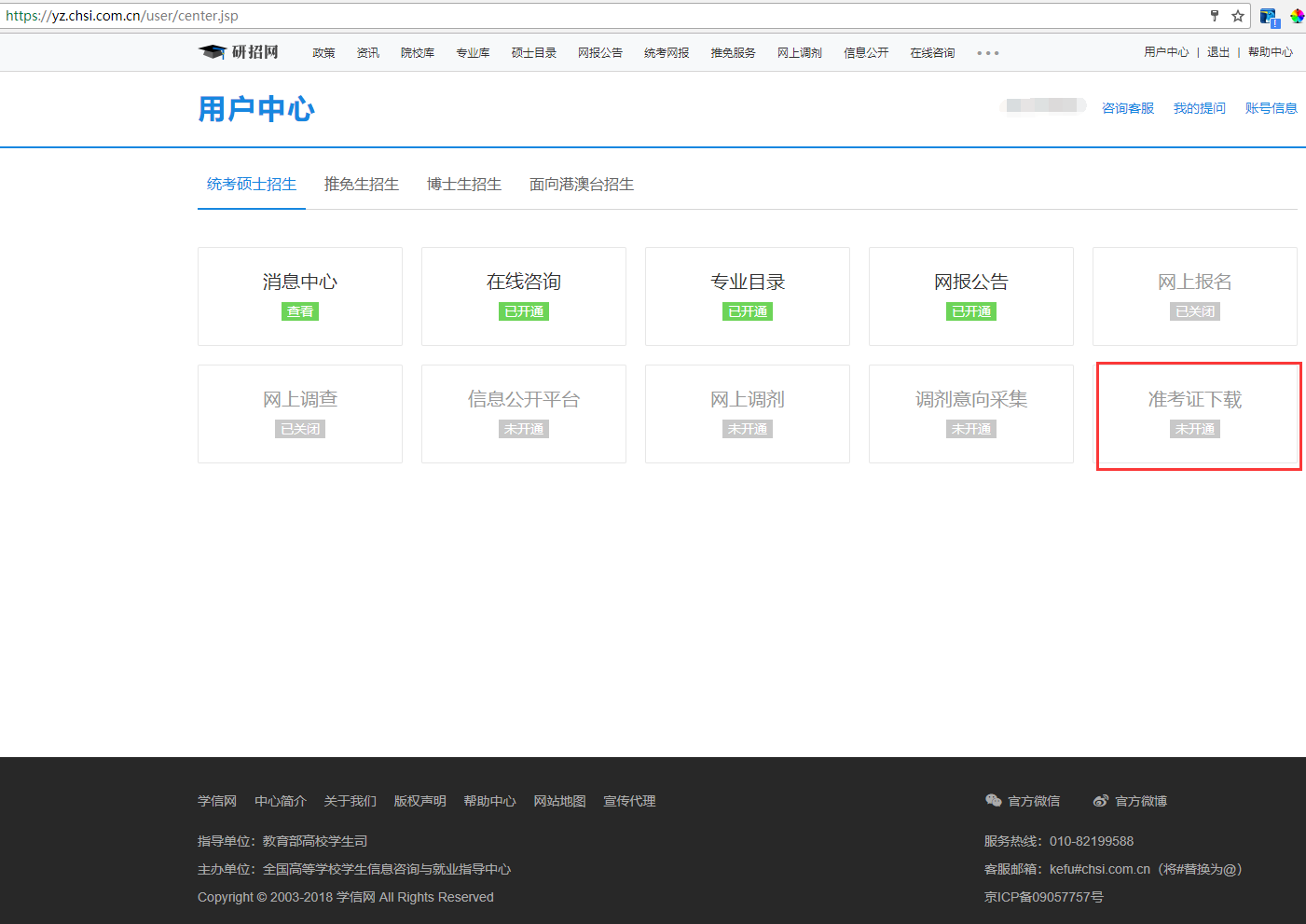
Task: Switch to the 博士生招生 tab
Action: (x=464, y=185)
